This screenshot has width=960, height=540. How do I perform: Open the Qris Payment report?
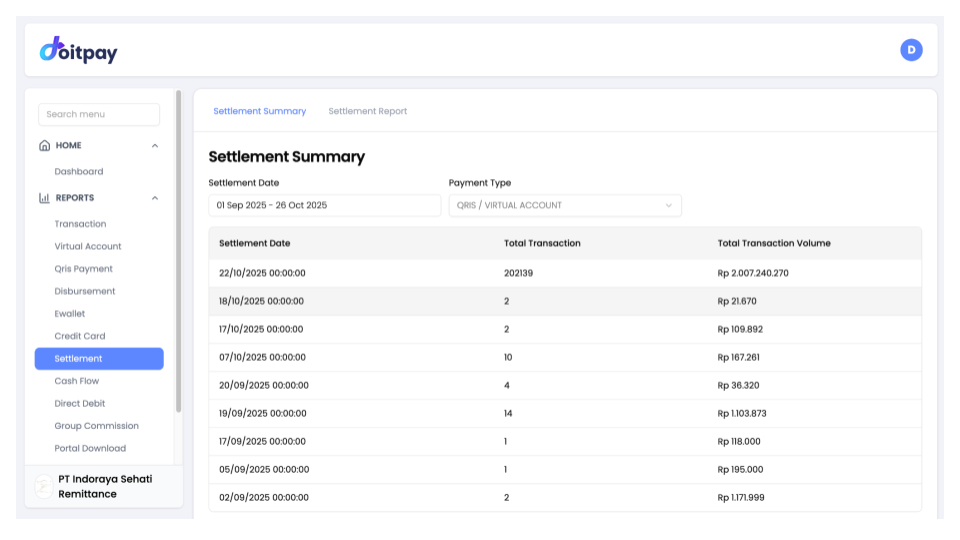83,269
